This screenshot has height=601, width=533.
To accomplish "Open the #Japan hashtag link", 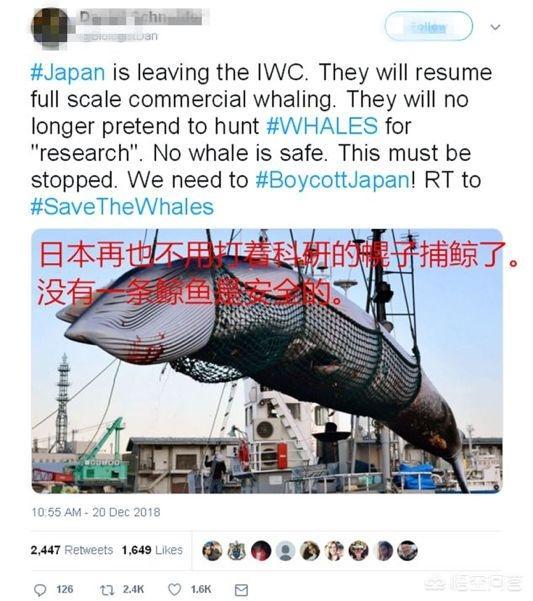I will coord(68,72).
